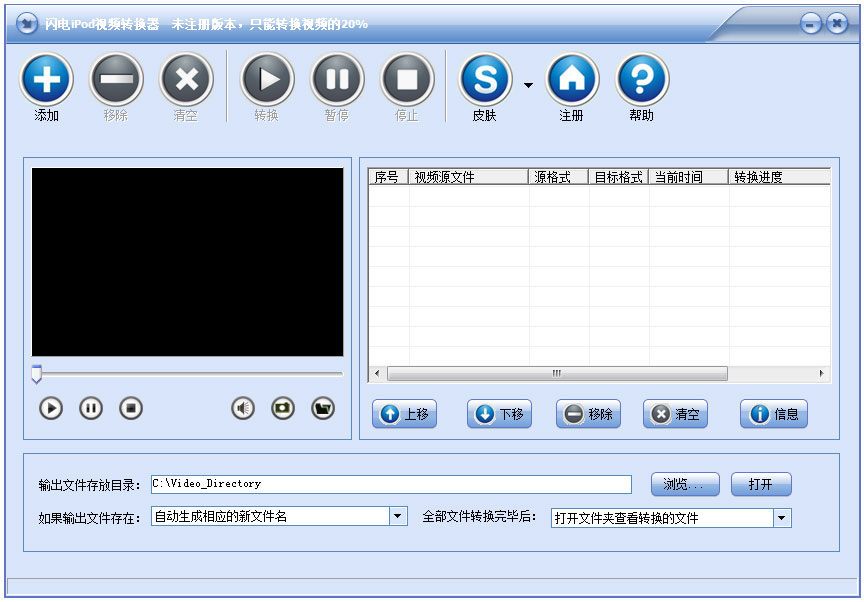The height and width of the screenshot is (602, 864).
Task: Click the 注册 registration icon
Action: pyautogui.click(x=571, y=80)
